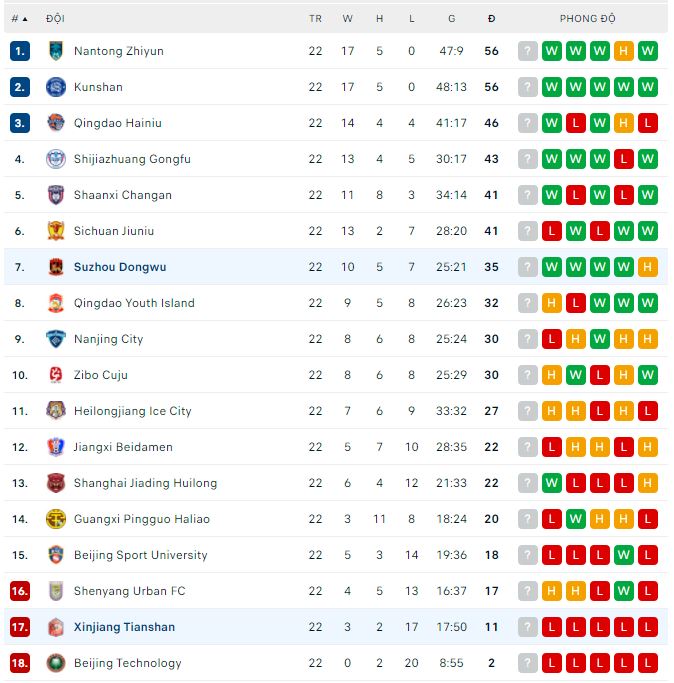Click the Kunshan club logo
674x683 pixels.
pos(56,87)
